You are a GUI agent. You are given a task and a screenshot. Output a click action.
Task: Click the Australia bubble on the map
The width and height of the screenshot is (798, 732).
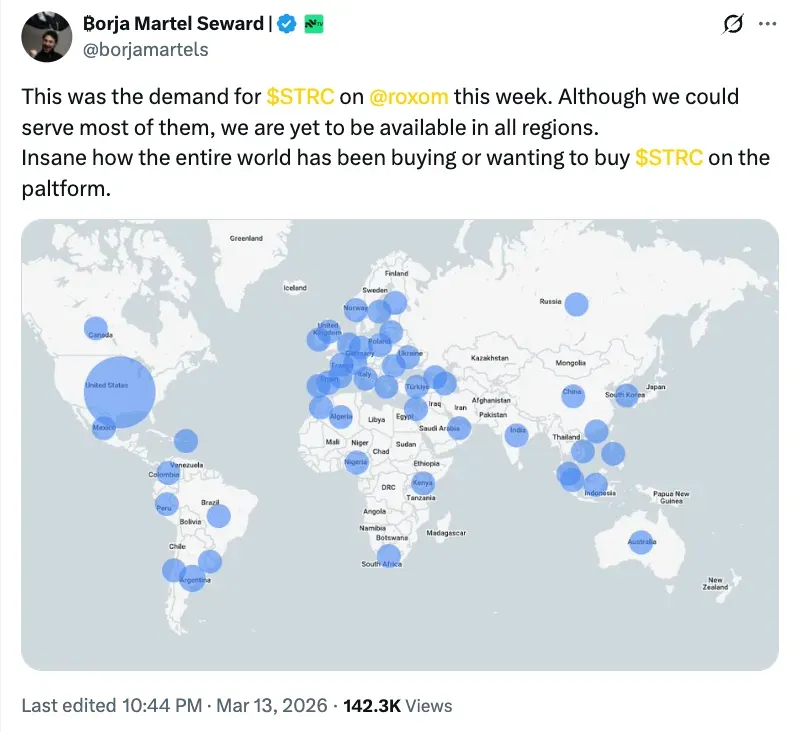[641, 543]
